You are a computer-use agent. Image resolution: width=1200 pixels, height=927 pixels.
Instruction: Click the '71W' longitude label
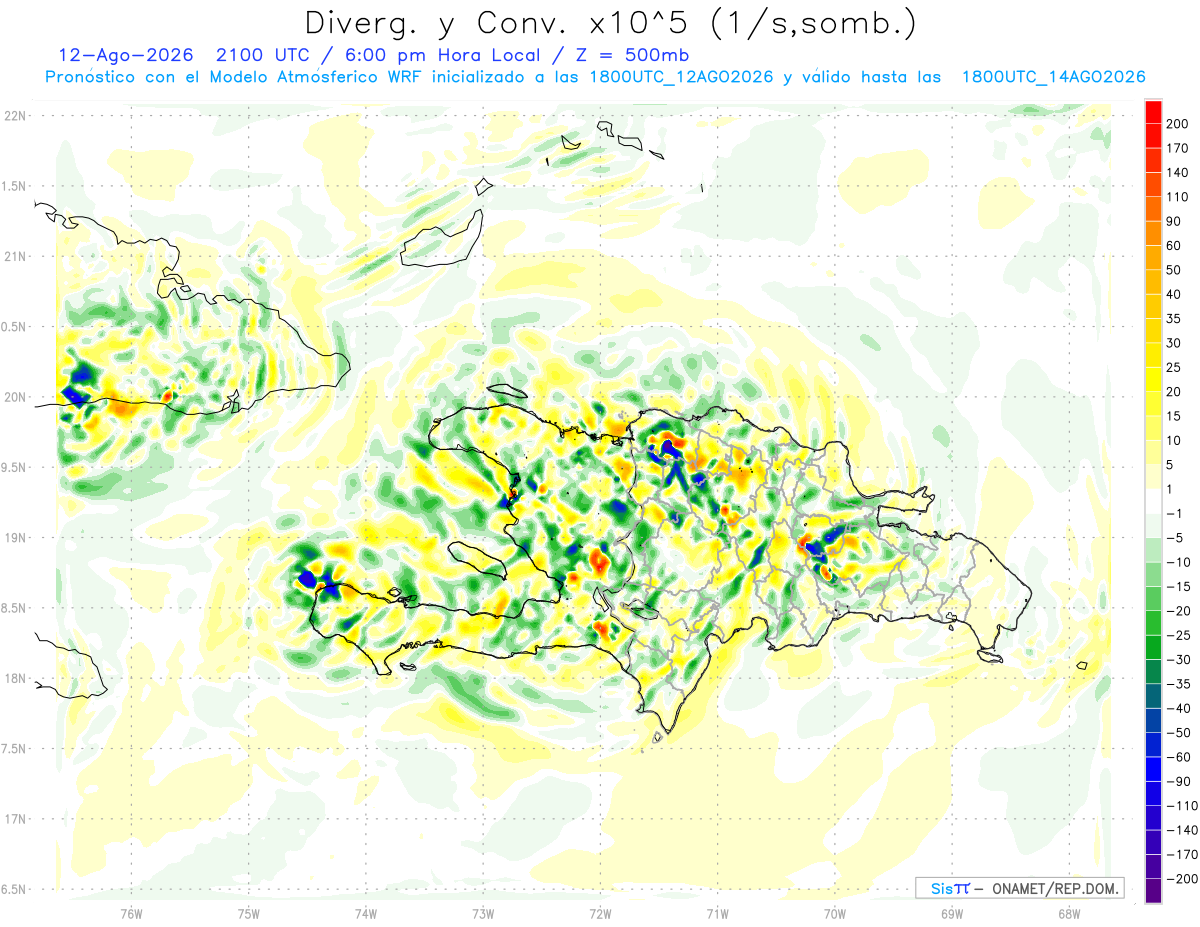click(x=717, y=912)
